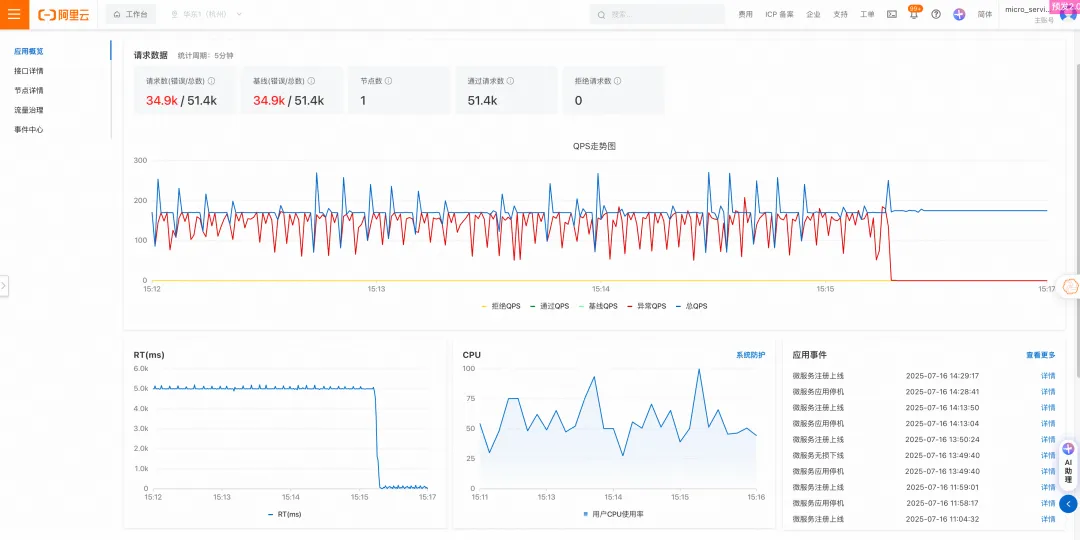Viewport: 1080px width, 540px height.
Task: Open 详情 for event at 11:58:17
Action: (1048, 503)
